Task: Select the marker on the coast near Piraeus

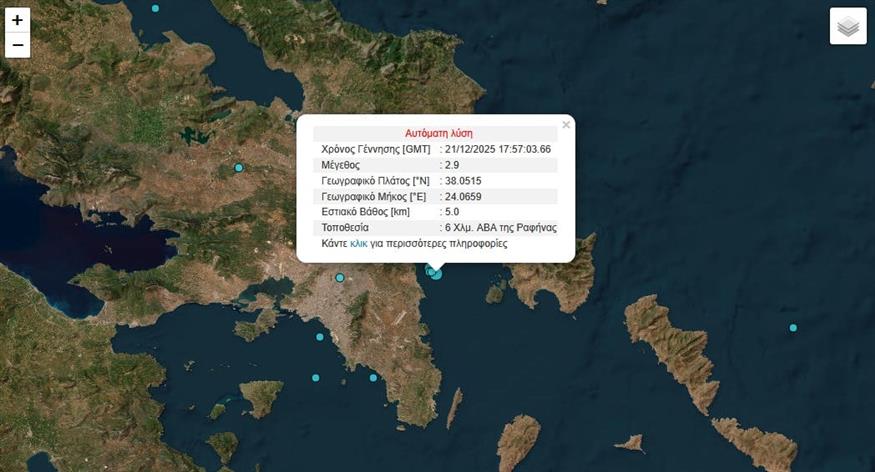Action: click(320, 337)
